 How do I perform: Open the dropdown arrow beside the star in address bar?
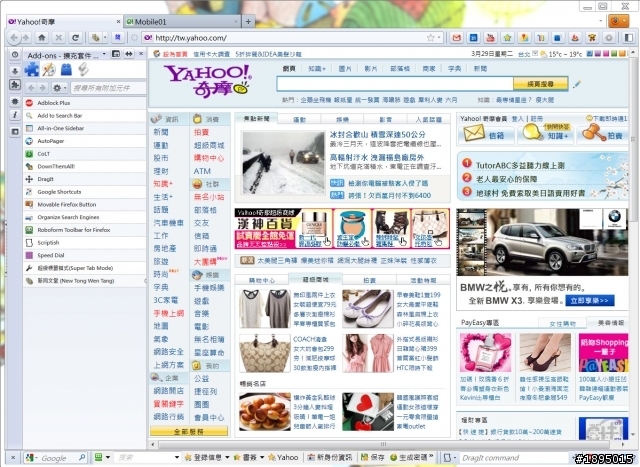pyautogui.click(x=439, y=38)
